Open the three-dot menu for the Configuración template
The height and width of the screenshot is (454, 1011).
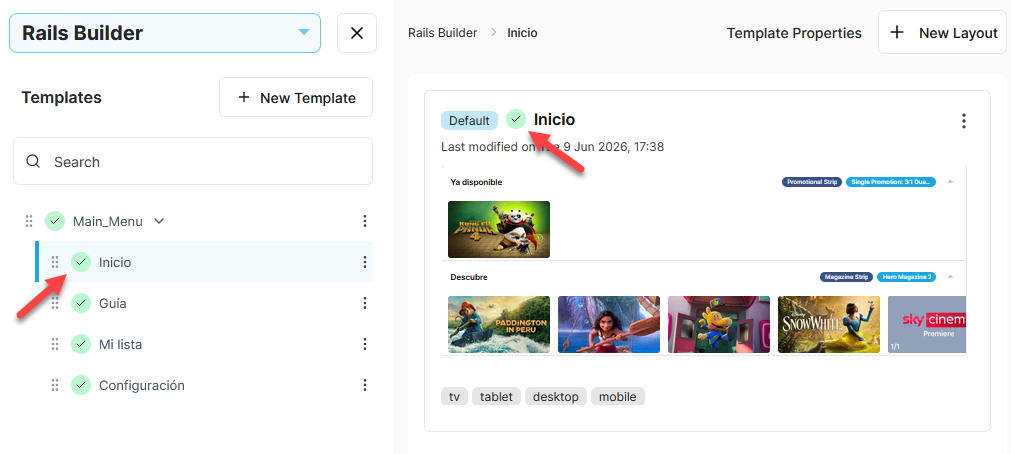(365, 386)
